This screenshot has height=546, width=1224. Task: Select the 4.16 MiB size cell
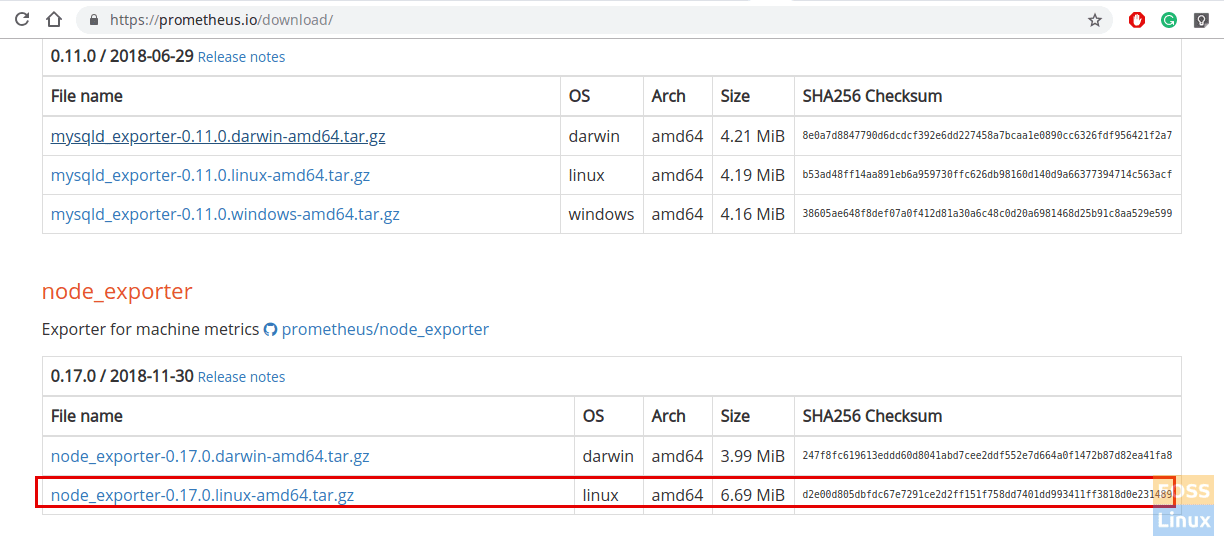click(x=752, y=214)
